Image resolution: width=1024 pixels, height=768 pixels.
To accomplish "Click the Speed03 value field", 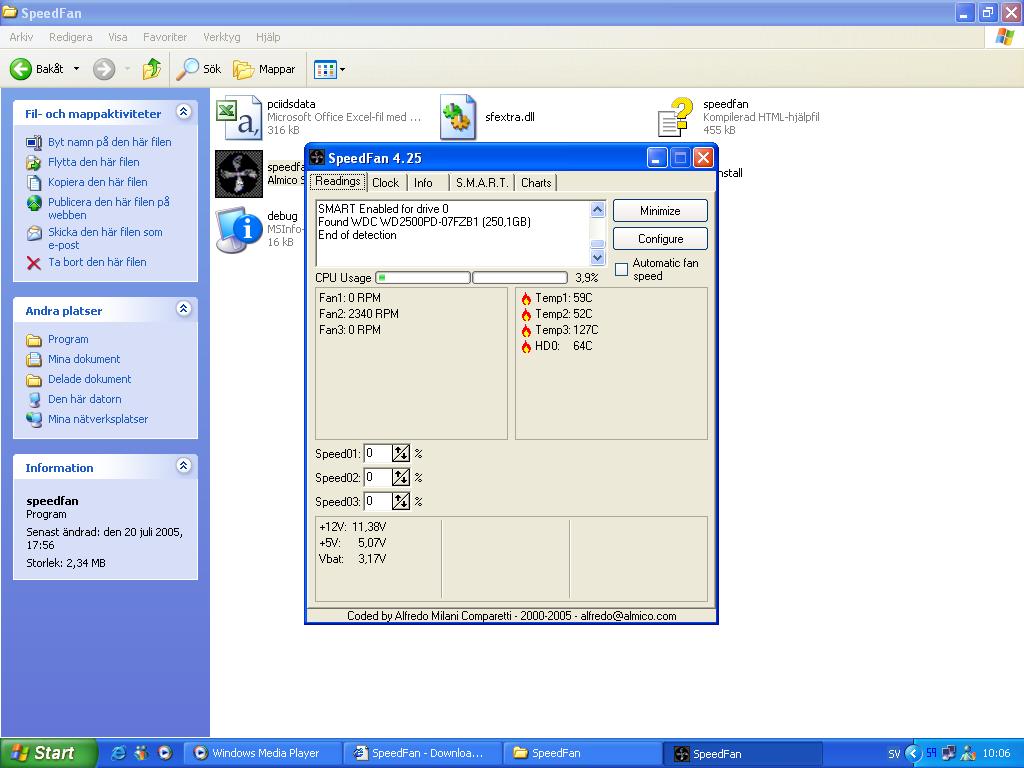I will pos(378,502).
